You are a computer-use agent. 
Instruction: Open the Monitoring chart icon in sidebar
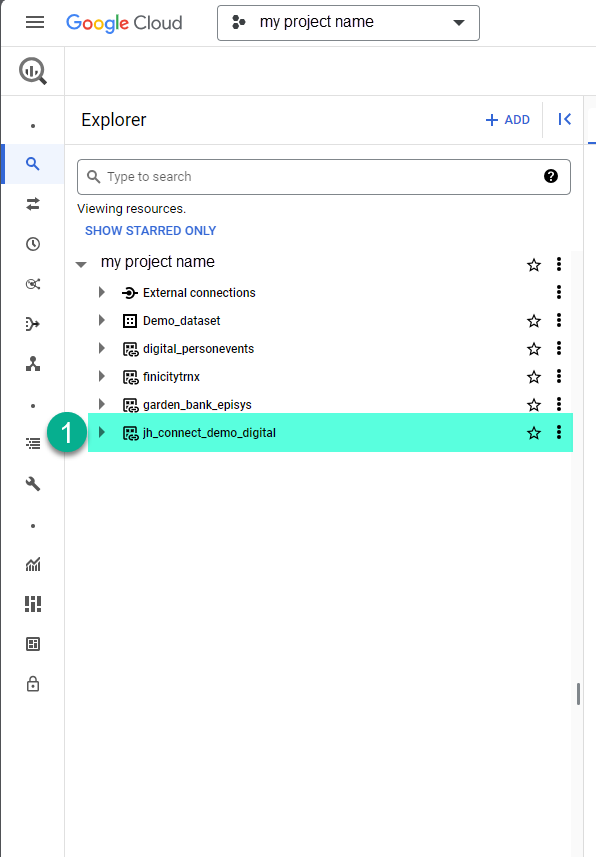(x=33, y=564)
